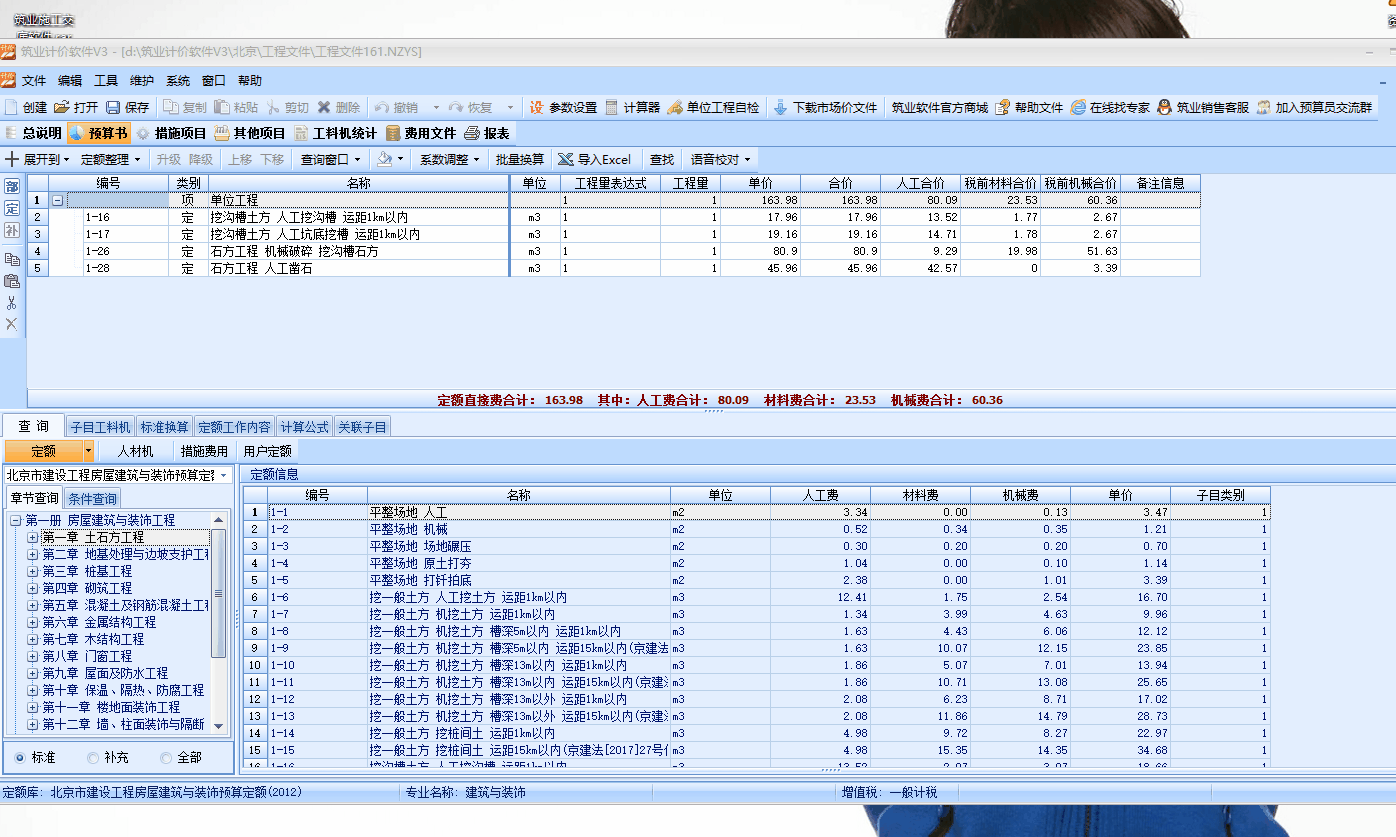Click the 保存 save icon in toolbar
Viewport: 1396px width, 837px height.
[113, 107]
